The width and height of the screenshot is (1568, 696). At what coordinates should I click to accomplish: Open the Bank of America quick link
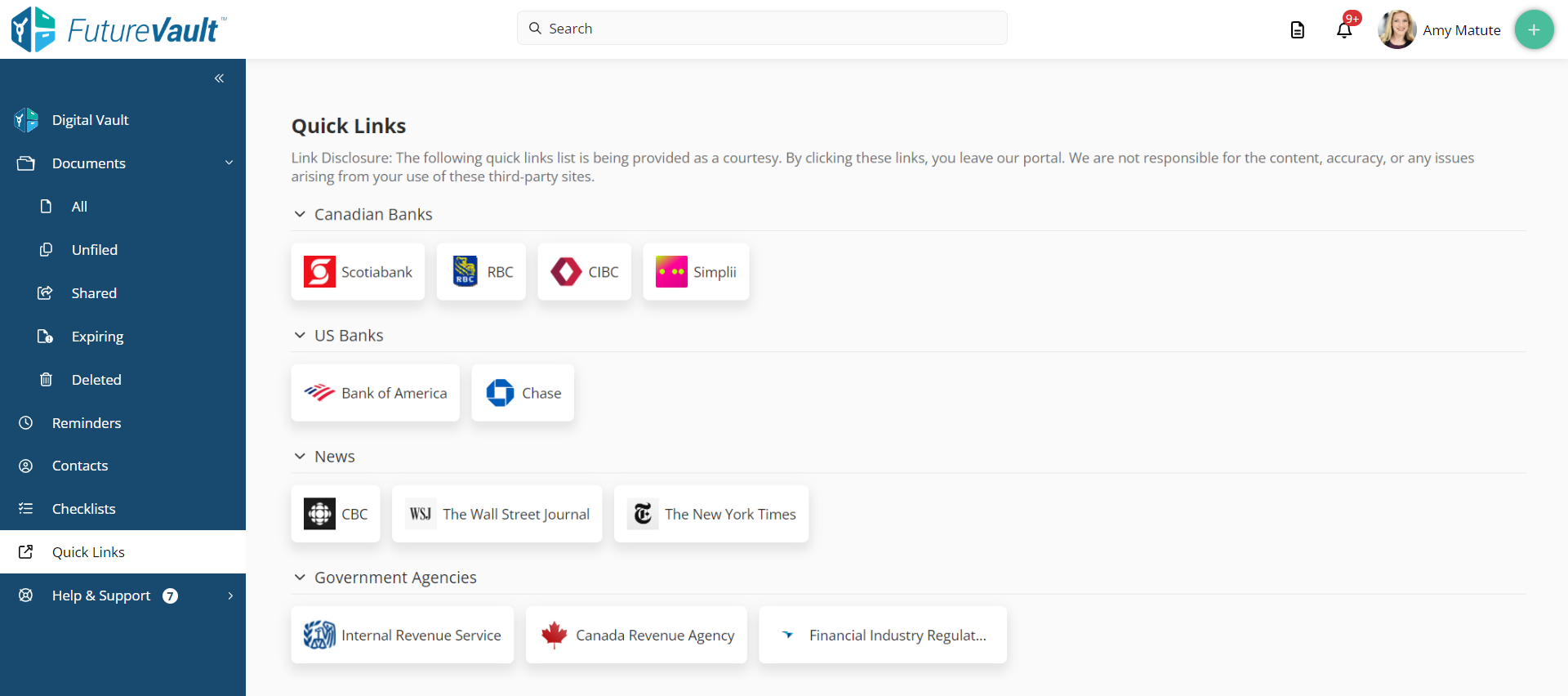click(x=376, y=393)
